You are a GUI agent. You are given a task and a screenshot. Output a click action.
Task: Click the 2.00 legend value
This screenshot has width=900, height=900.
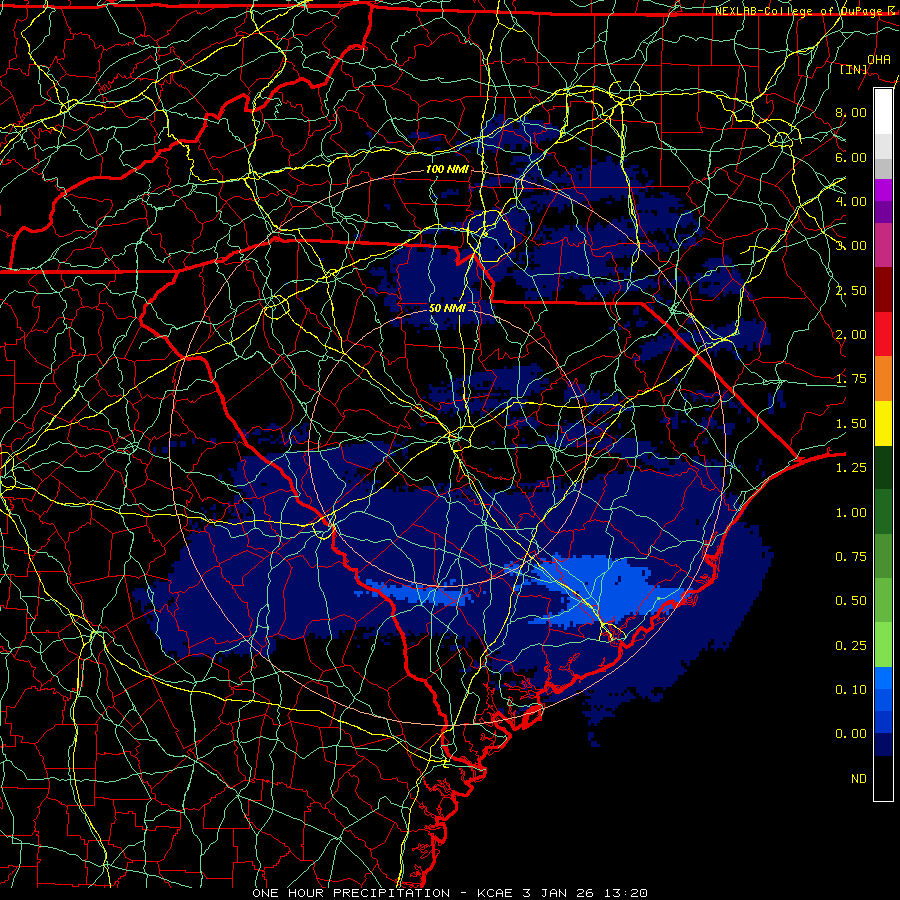(851, 335)
